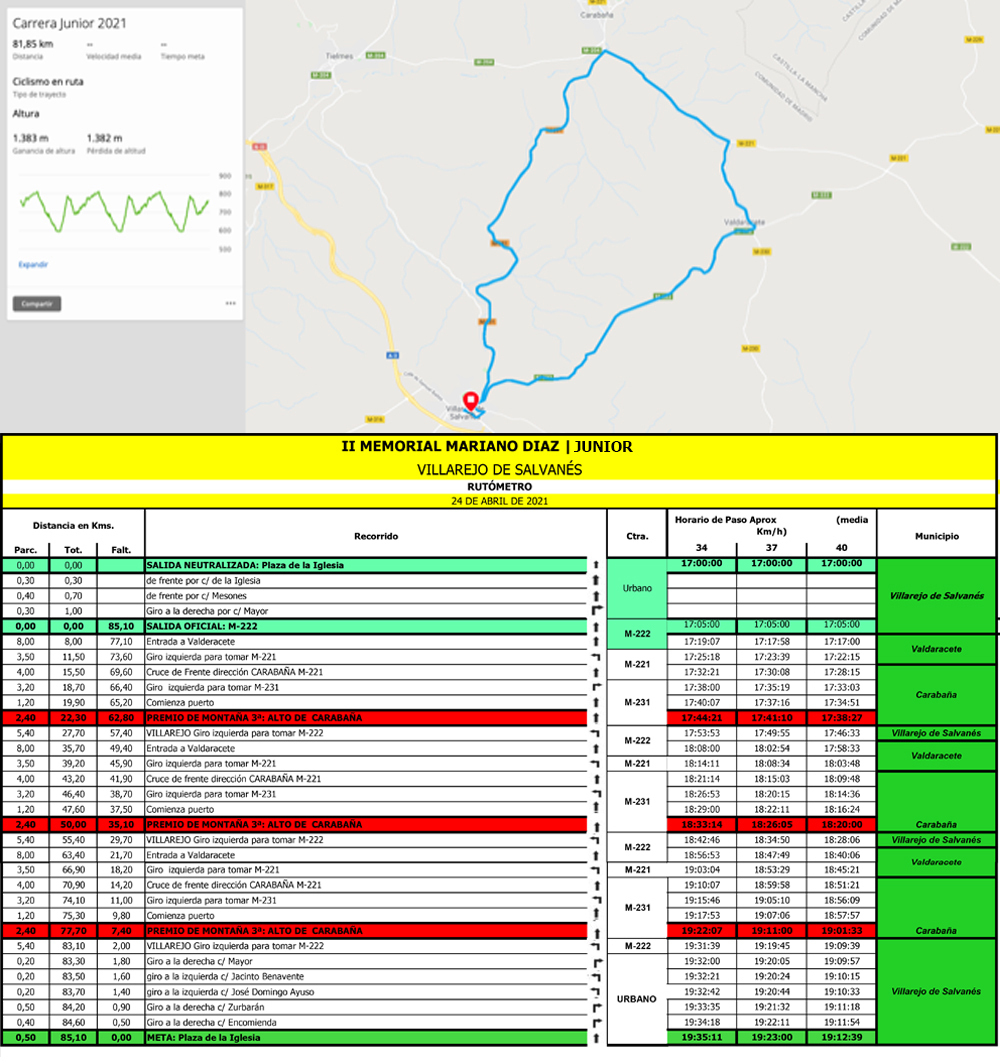Click the 'II MEMORIAL MARIANO DIAZ | JUNIOR' heading
This screenshot has height=1064, width=1000.
487,446
